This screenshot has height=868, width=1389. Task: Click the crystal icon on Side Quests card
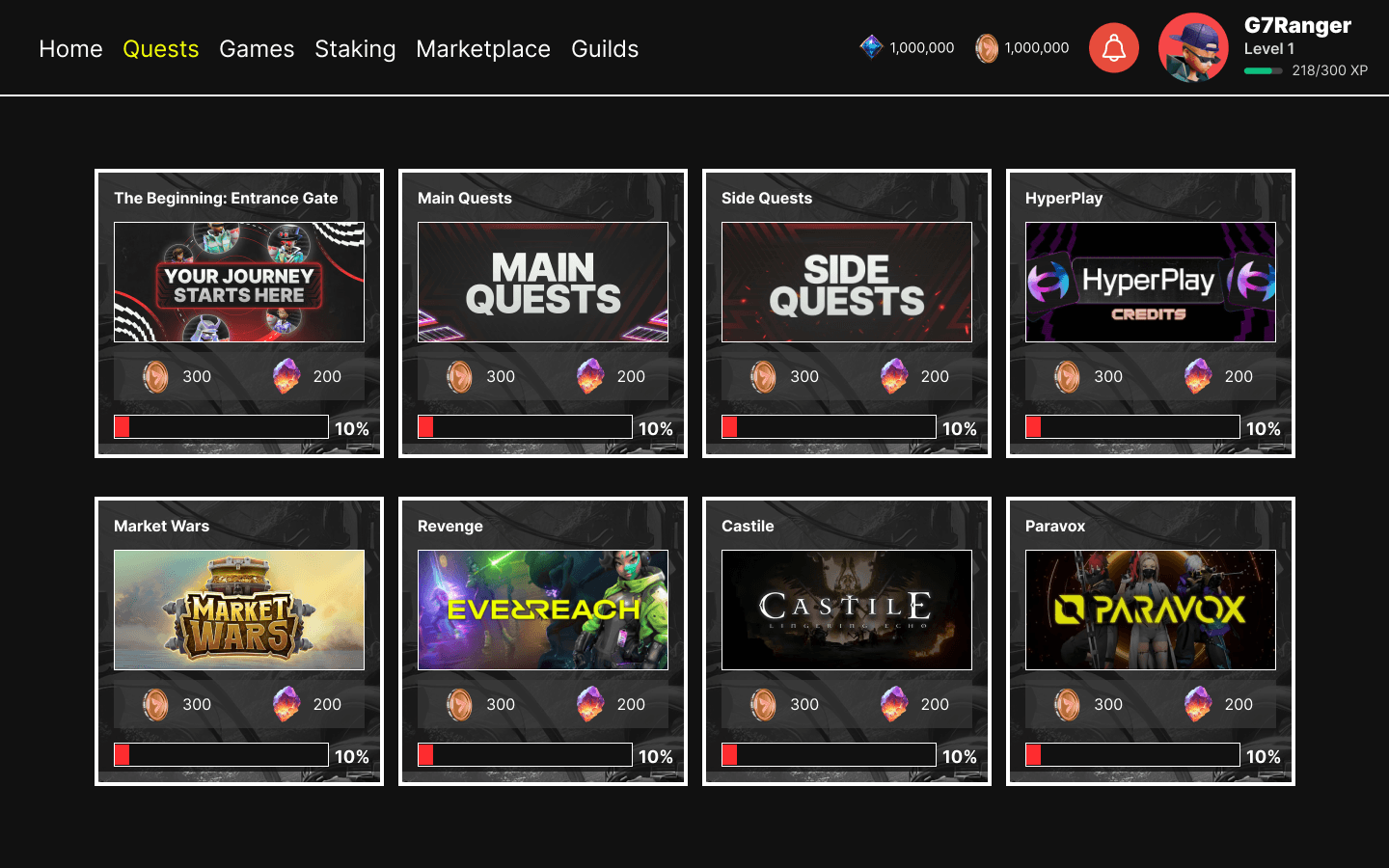(x=894, y=376)
